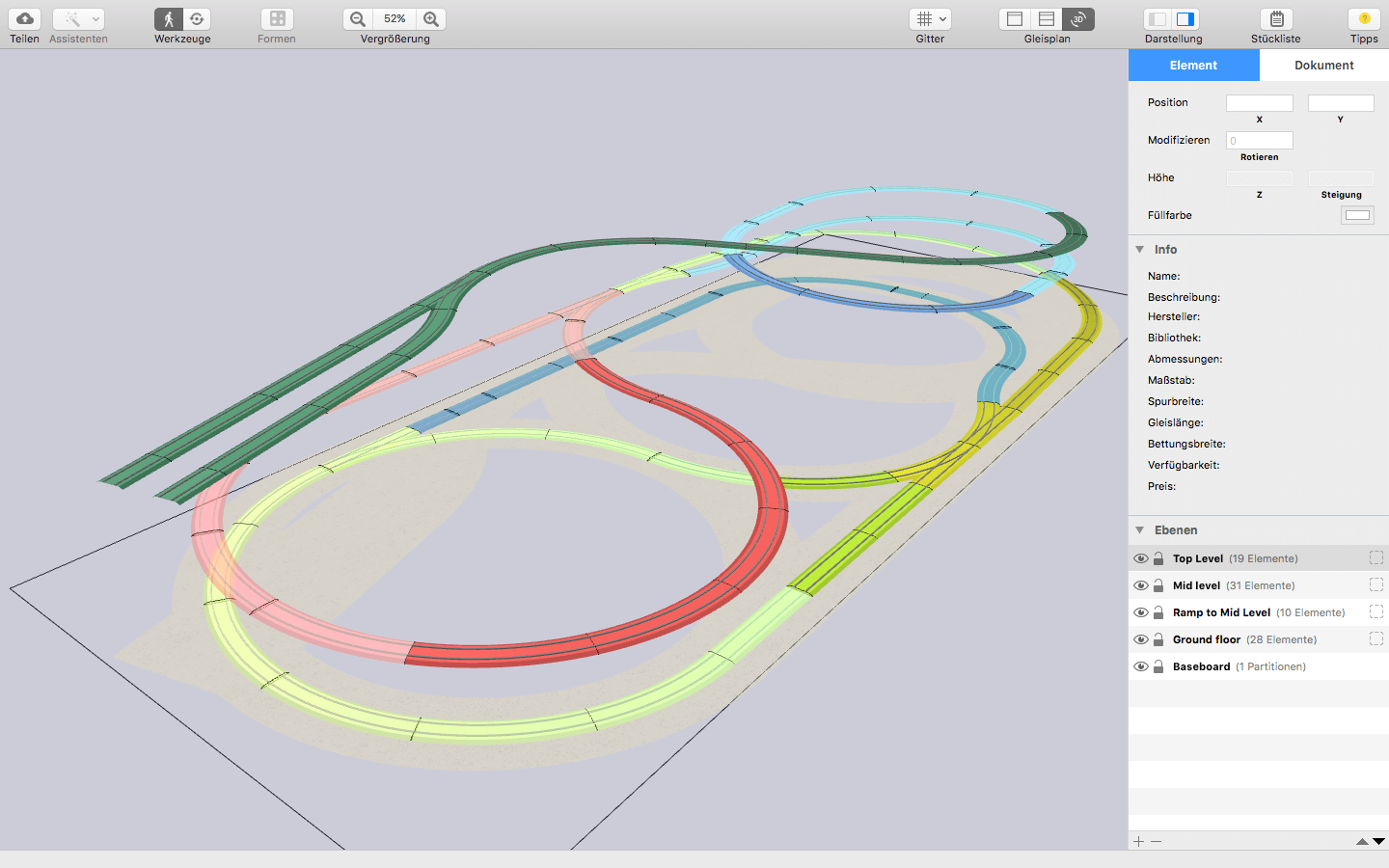Open the Stückliste parts list

coord(1275,19)
